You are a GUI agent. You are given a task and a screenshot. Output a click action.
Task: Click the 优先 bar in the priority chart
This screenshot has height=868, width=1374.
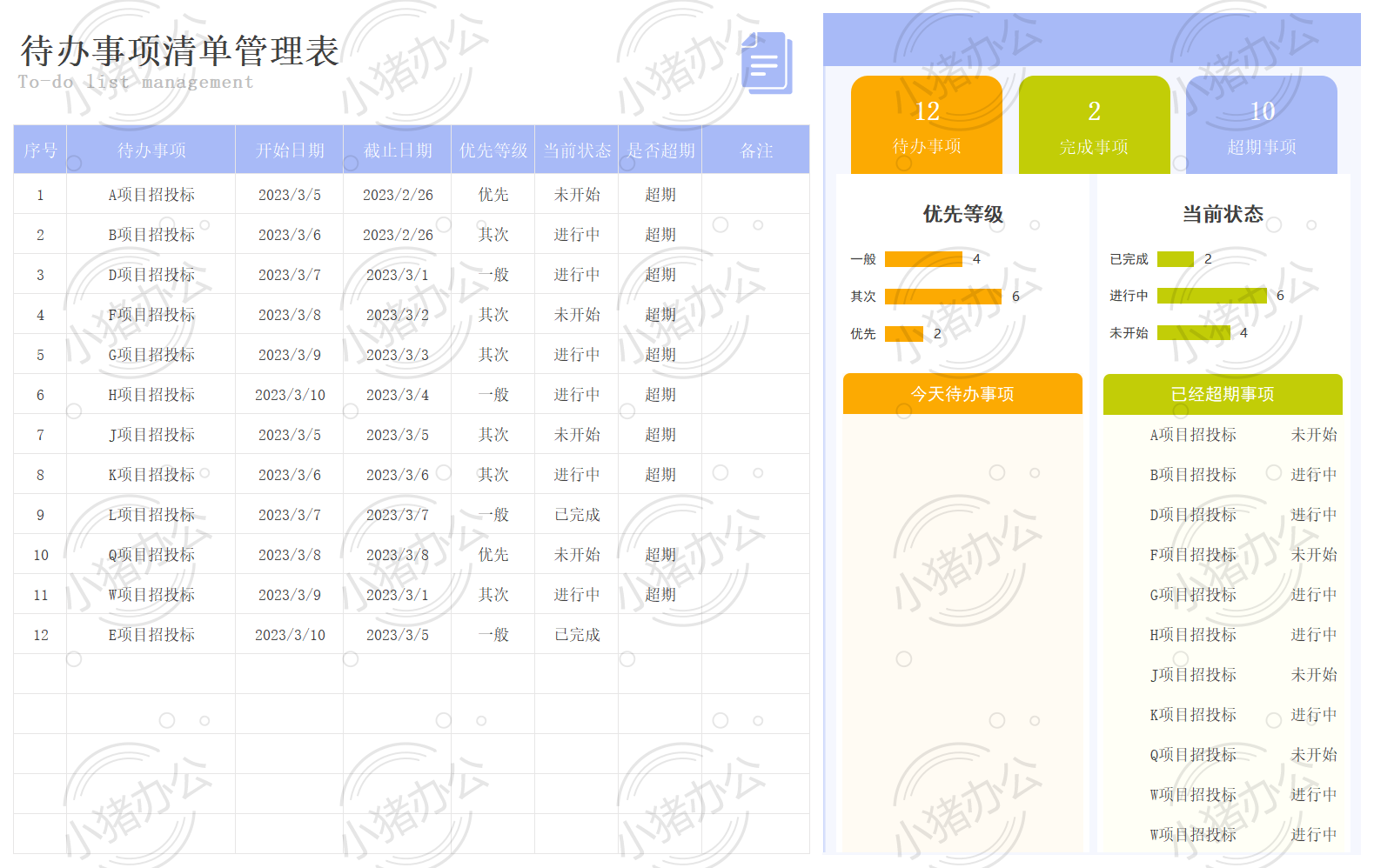pyautogui.click(x=904, y=334)
